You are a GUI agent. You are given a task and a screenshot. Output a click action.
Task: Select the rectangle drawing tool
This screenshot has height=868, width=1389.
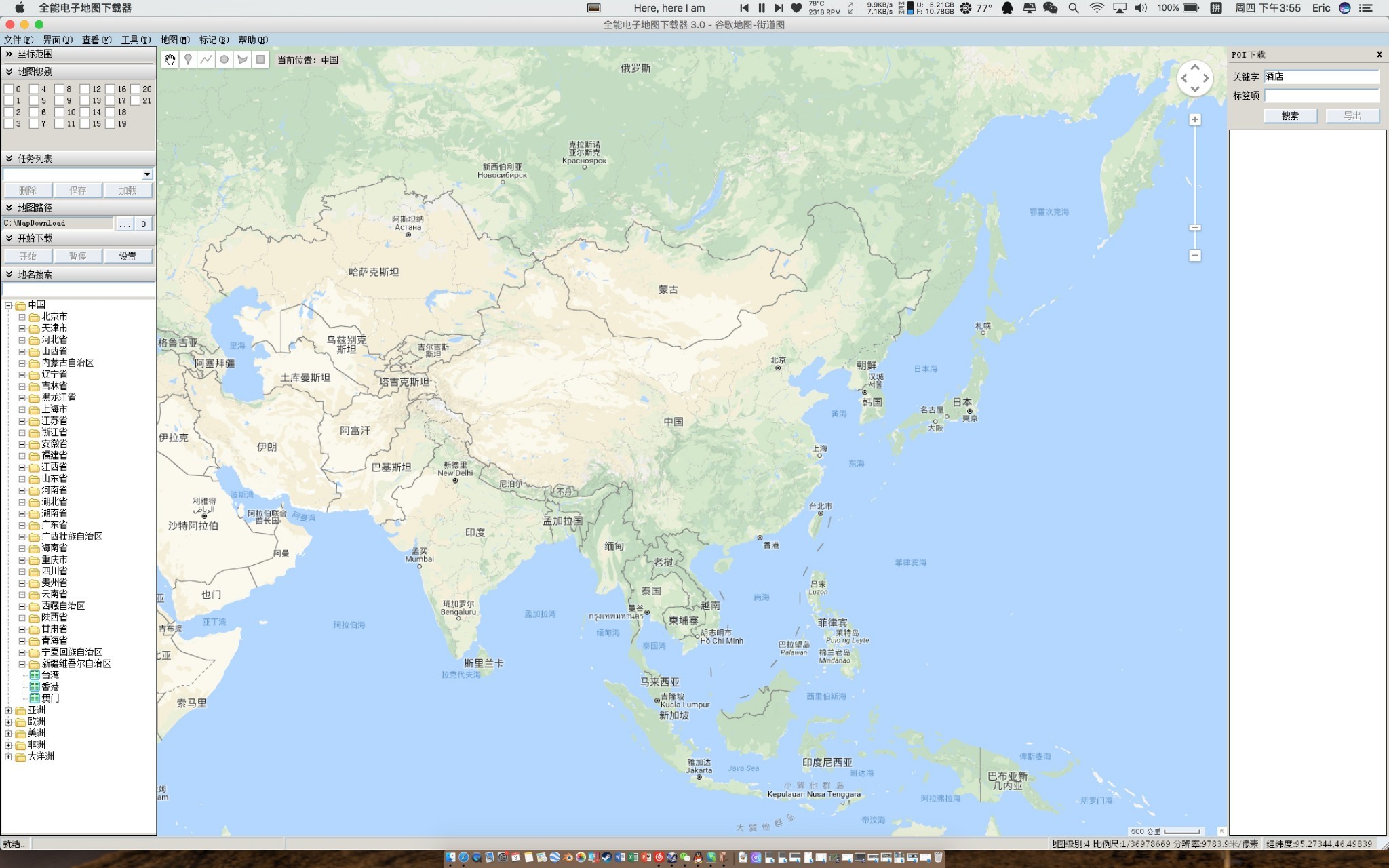click(260, 60)
